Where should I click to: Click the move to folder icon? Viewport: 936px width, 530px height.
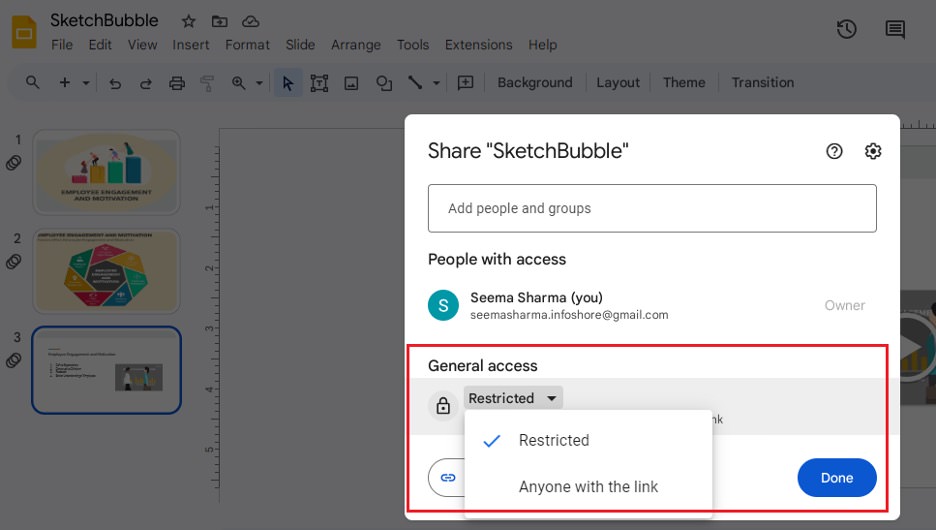220,21
